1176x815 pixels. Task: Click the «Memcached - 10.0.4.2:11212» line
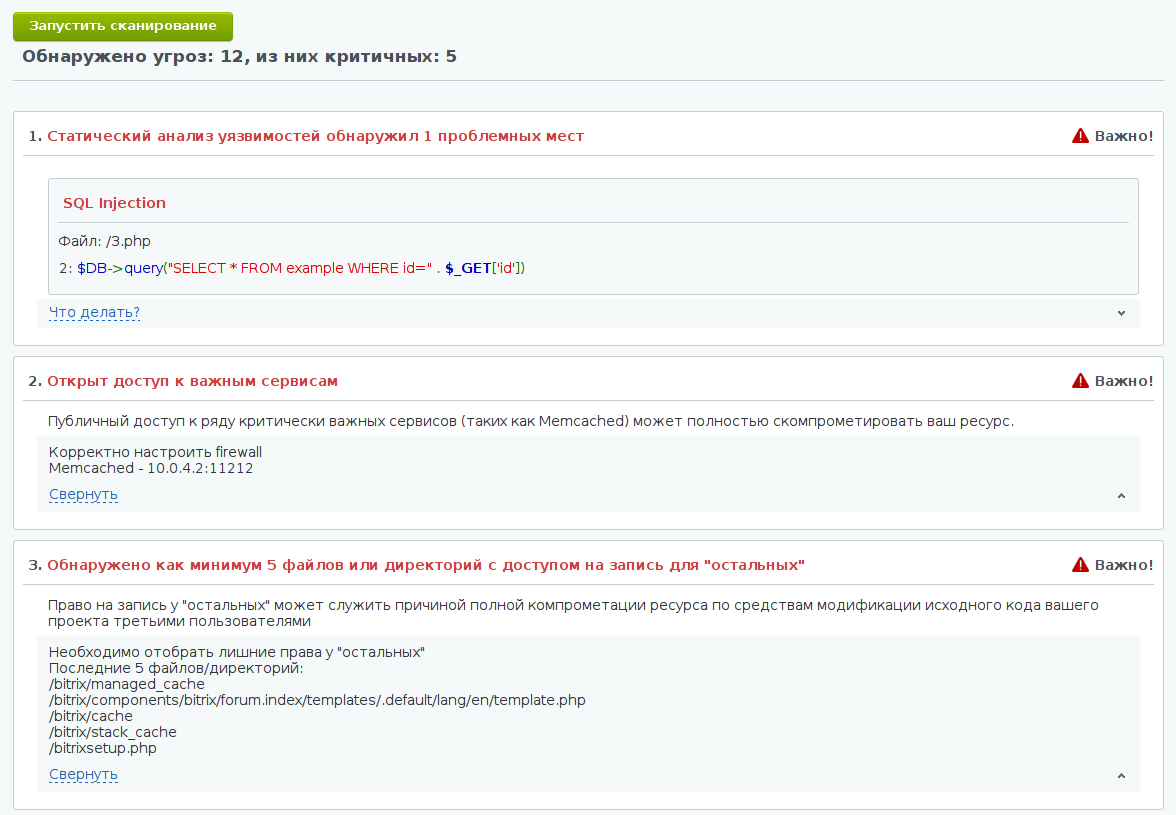(151, 469)
